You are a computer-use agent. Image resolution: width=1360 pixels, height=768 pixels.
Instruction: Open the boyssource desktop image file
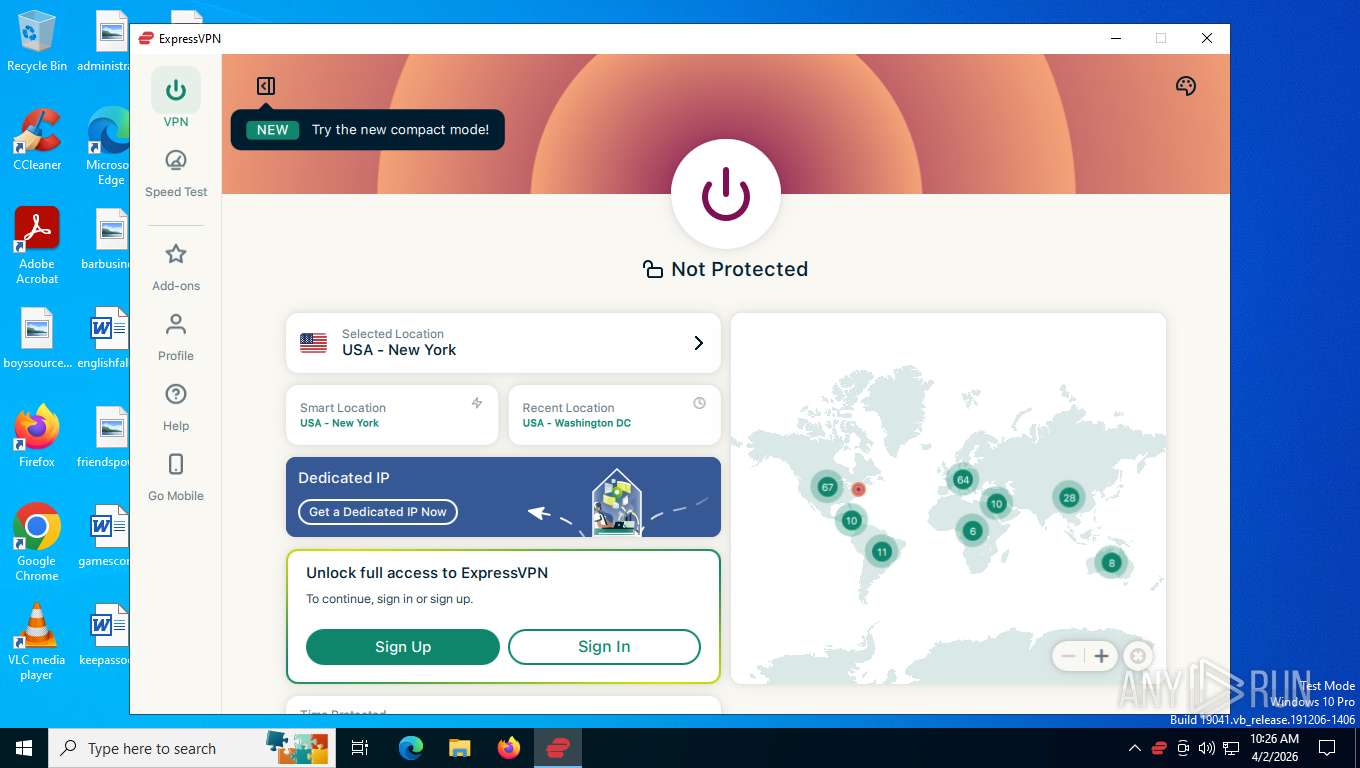click(37, 340)
